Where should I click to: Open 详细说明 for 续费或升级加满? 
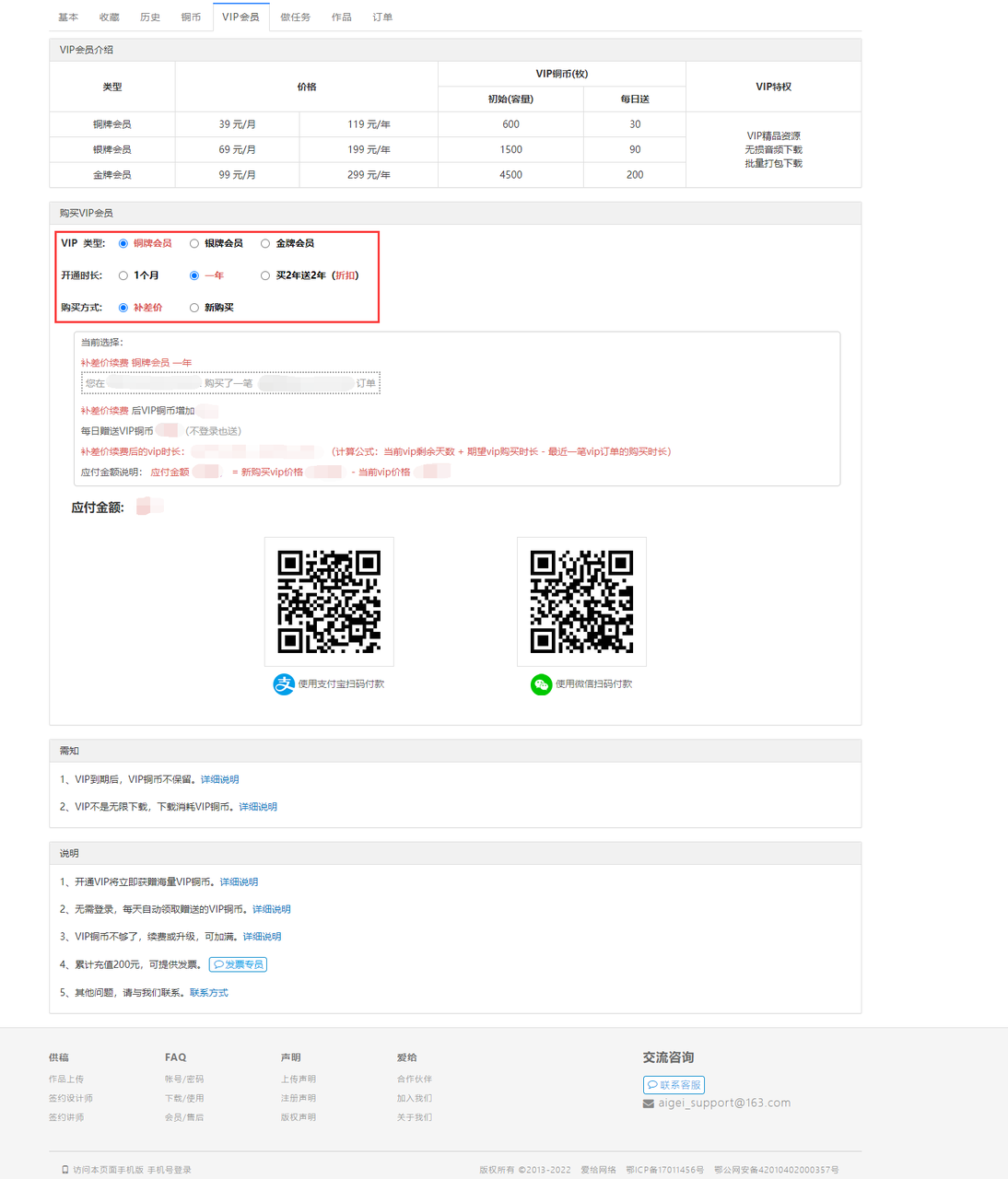coord(262,937)
